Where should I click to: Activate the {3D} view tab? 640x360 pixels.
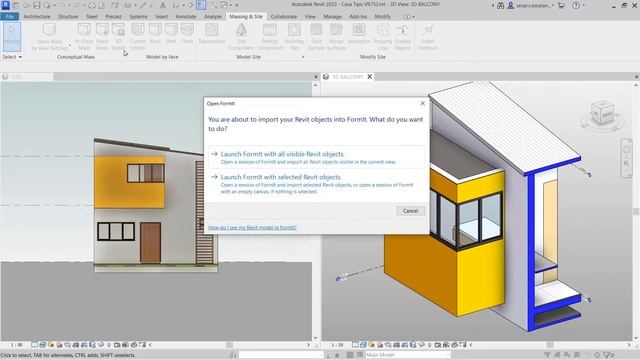[27, 77]
